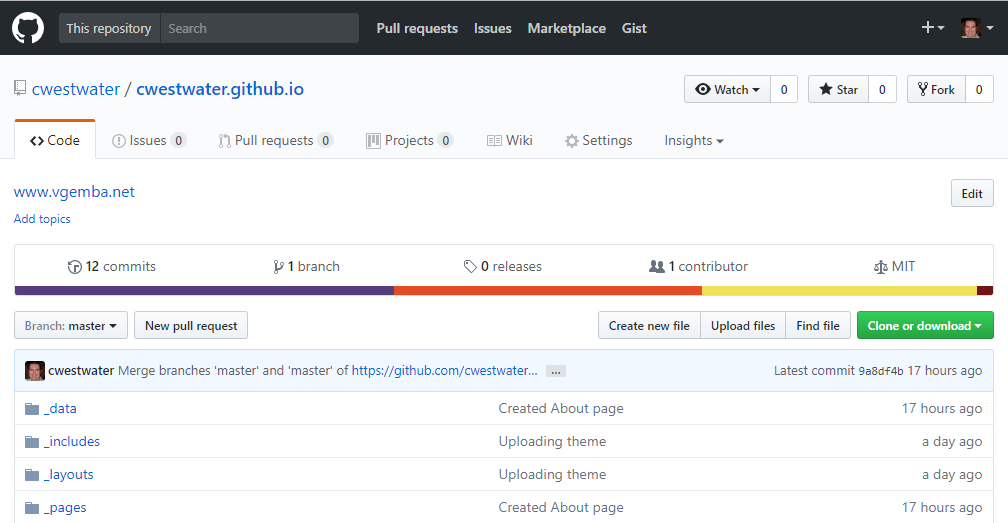Open Issues in the top navigation

point(492,28)
